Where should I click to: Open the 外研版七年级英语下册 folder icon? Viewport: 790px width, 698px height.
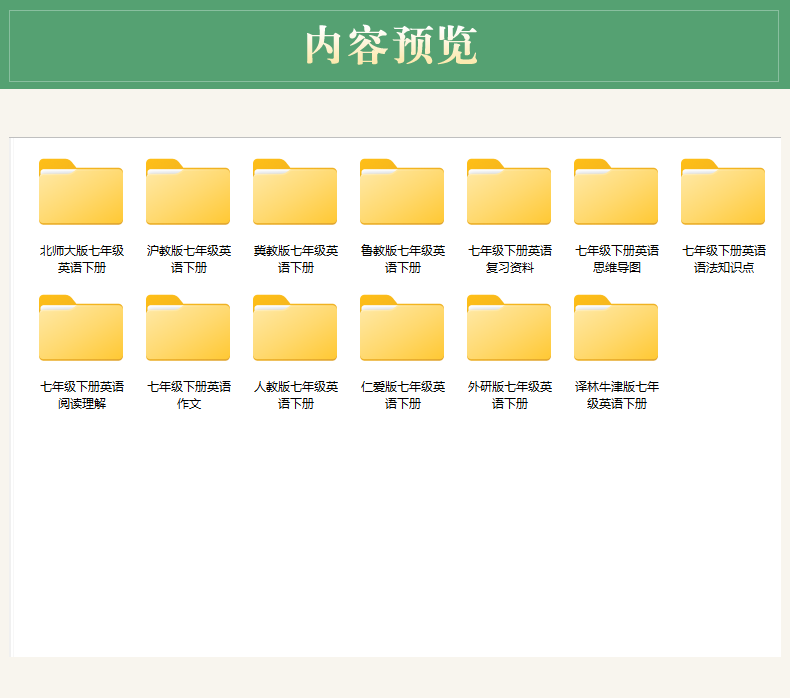tap(509, 328)
